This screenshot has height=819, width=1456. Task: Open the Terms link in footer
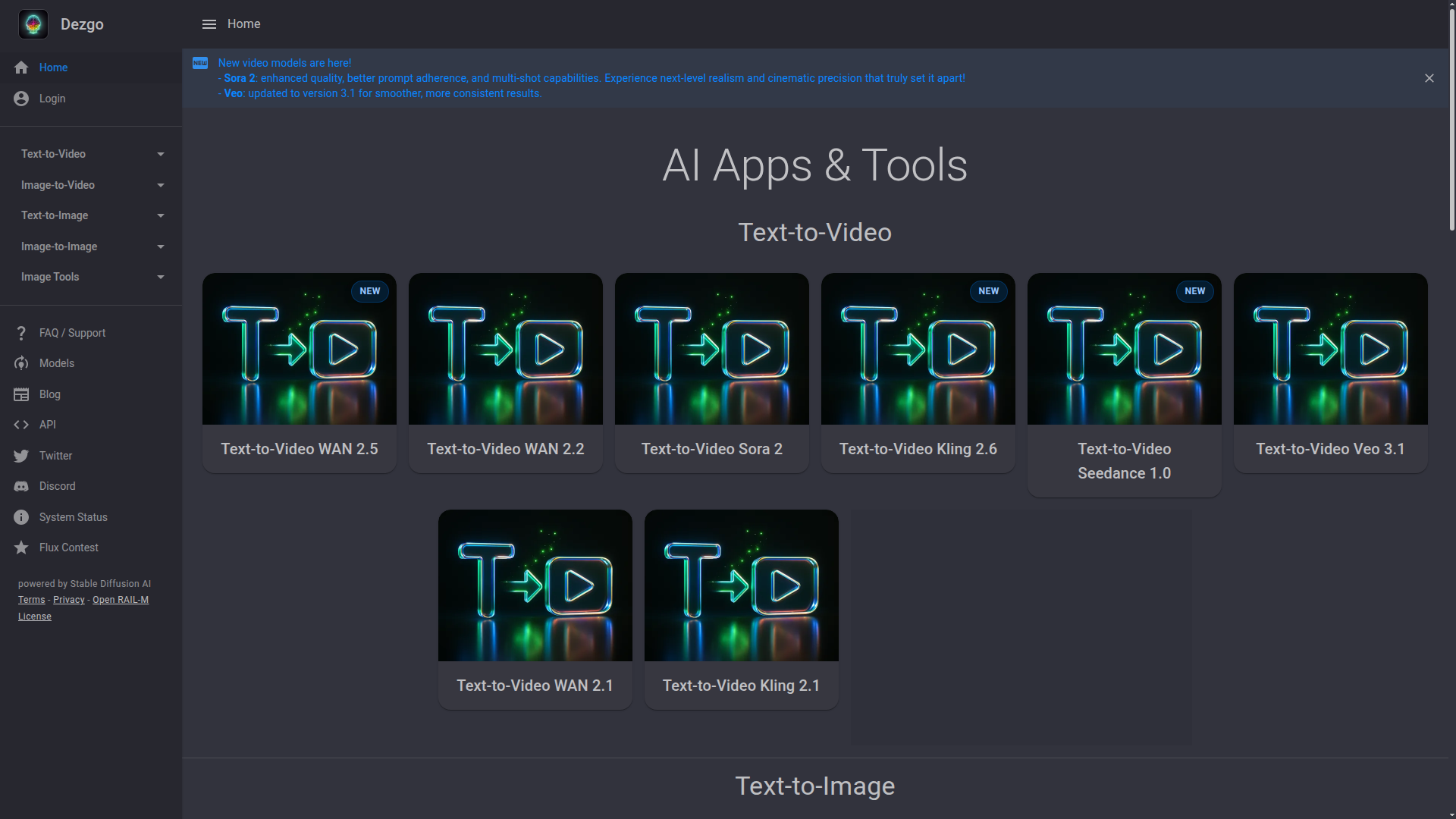click(31, 600)
